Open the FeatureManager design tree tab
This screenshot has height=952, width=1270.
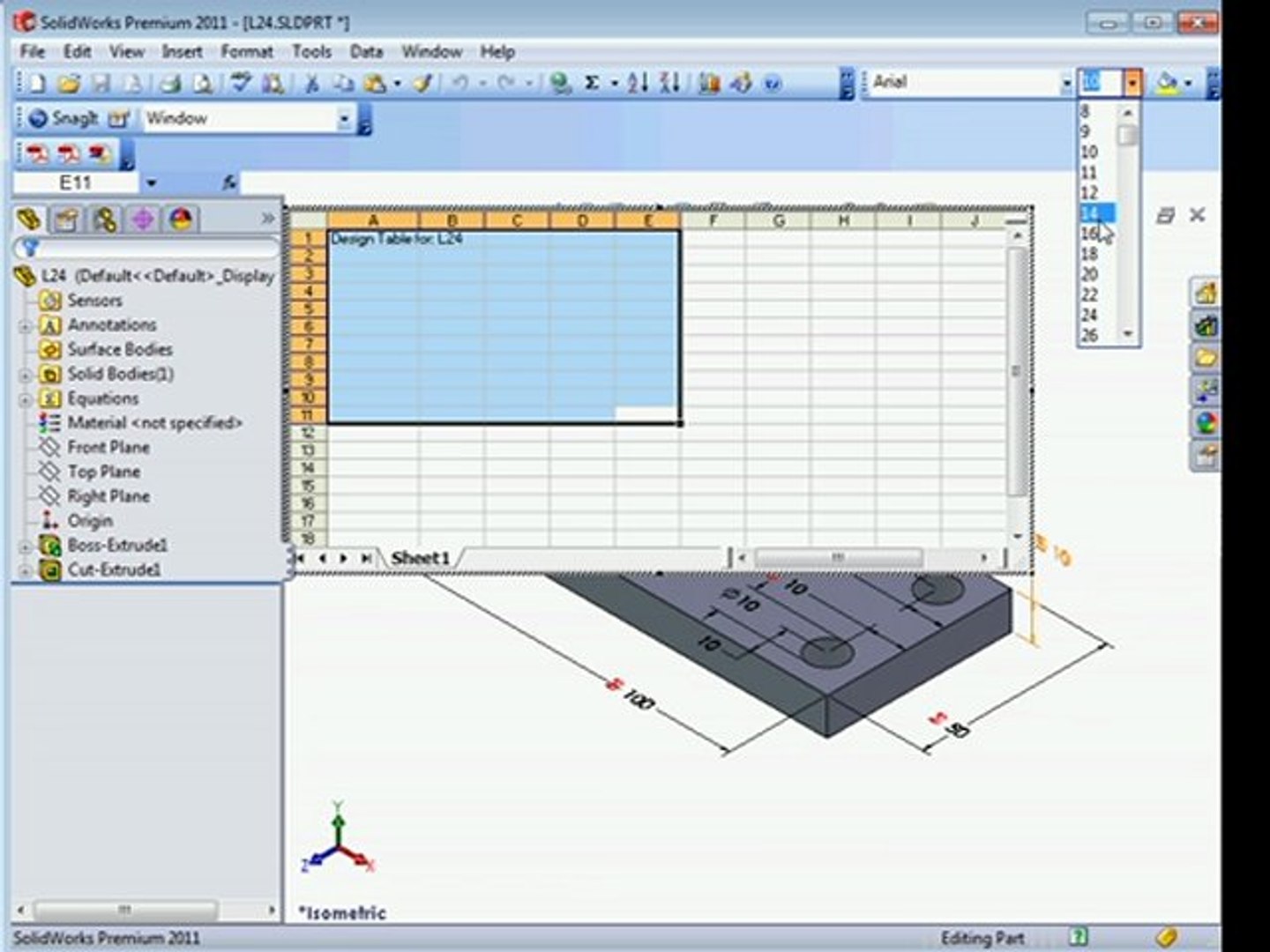tap(30, 219)
